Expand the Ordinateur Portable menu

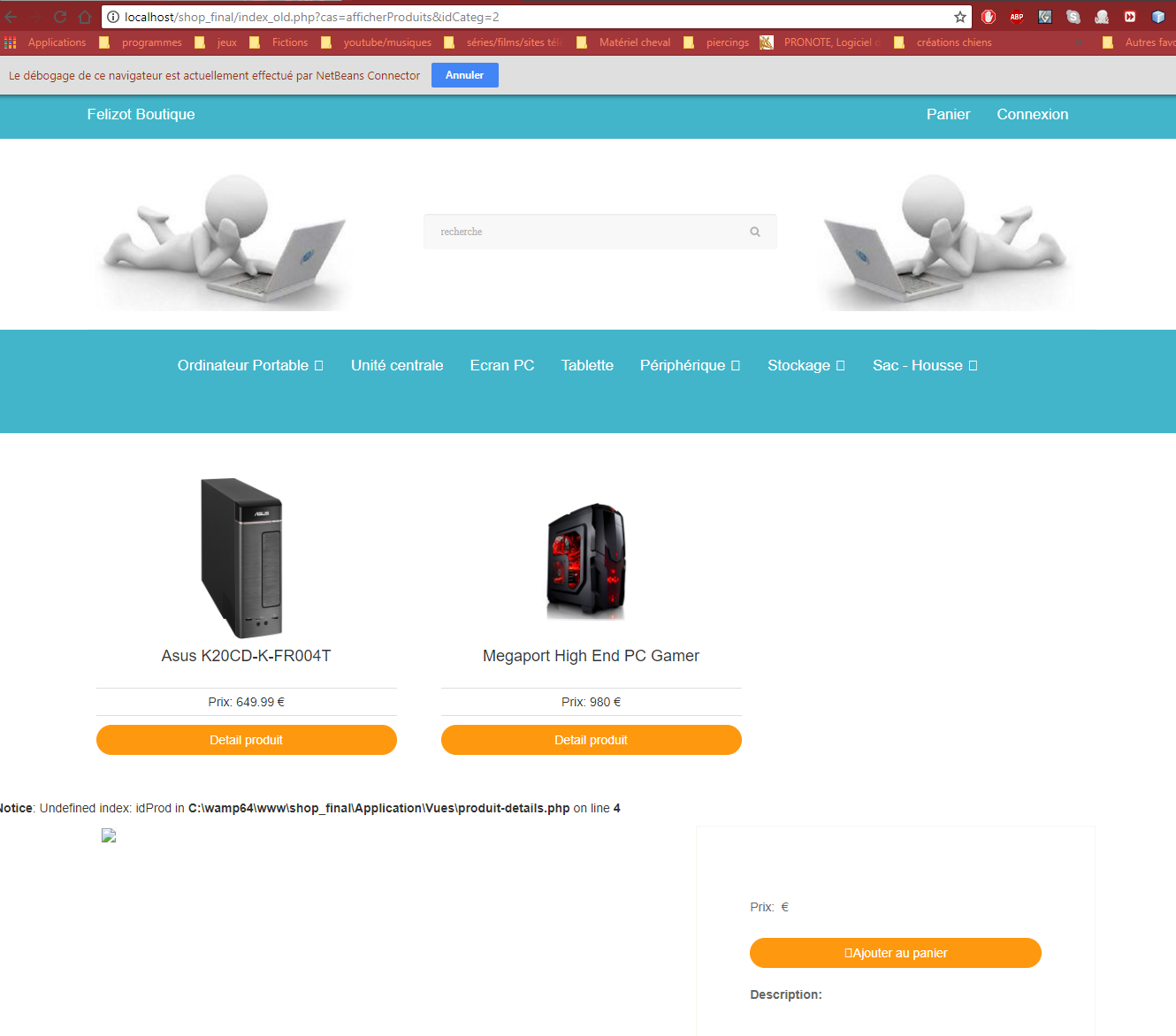[x=250, y=365]
